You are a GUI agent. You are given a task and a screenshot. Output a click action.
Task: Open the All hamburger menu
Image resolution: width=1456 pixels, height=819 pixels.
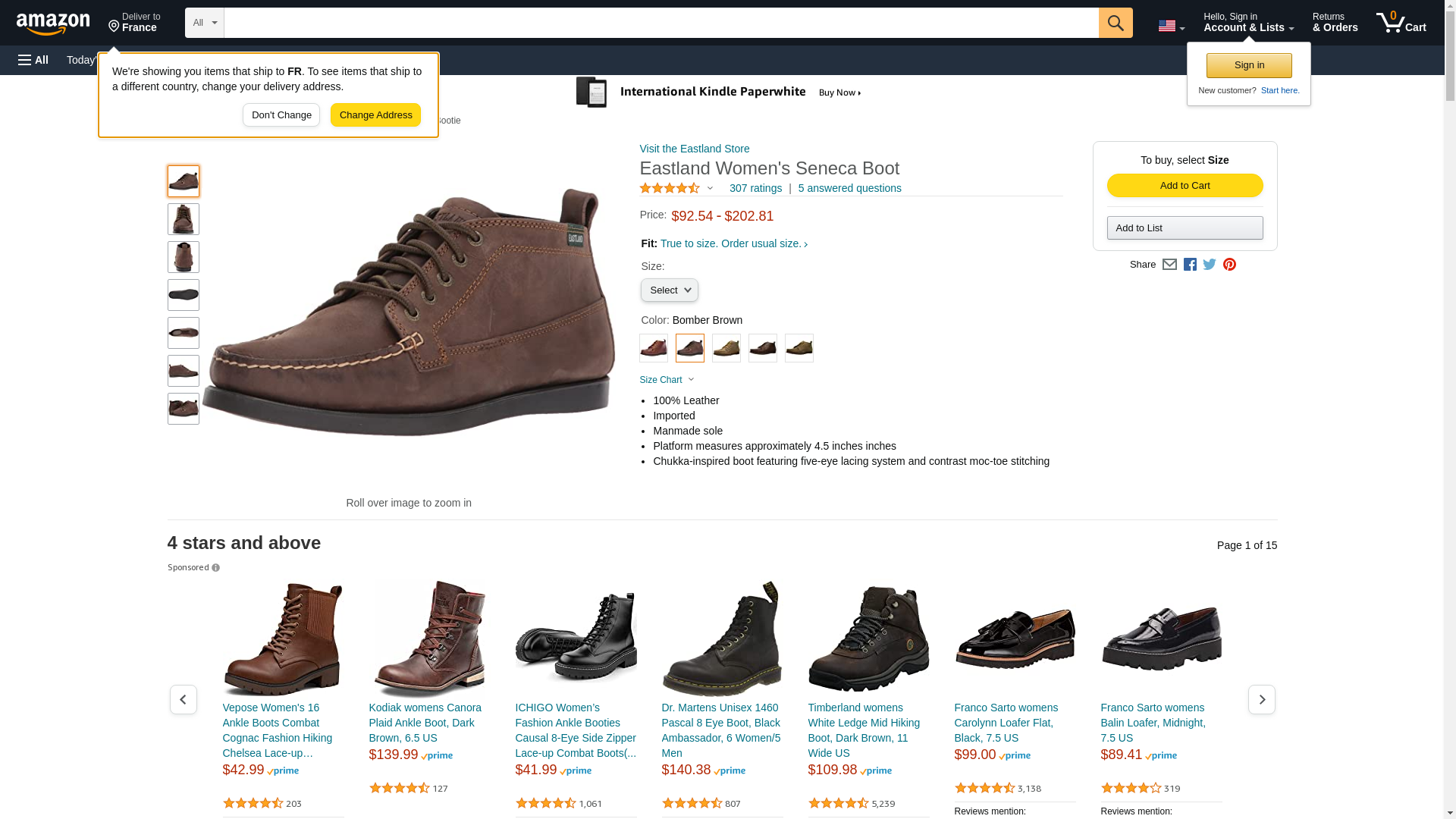pyautogui.click(x=33, y=60)
